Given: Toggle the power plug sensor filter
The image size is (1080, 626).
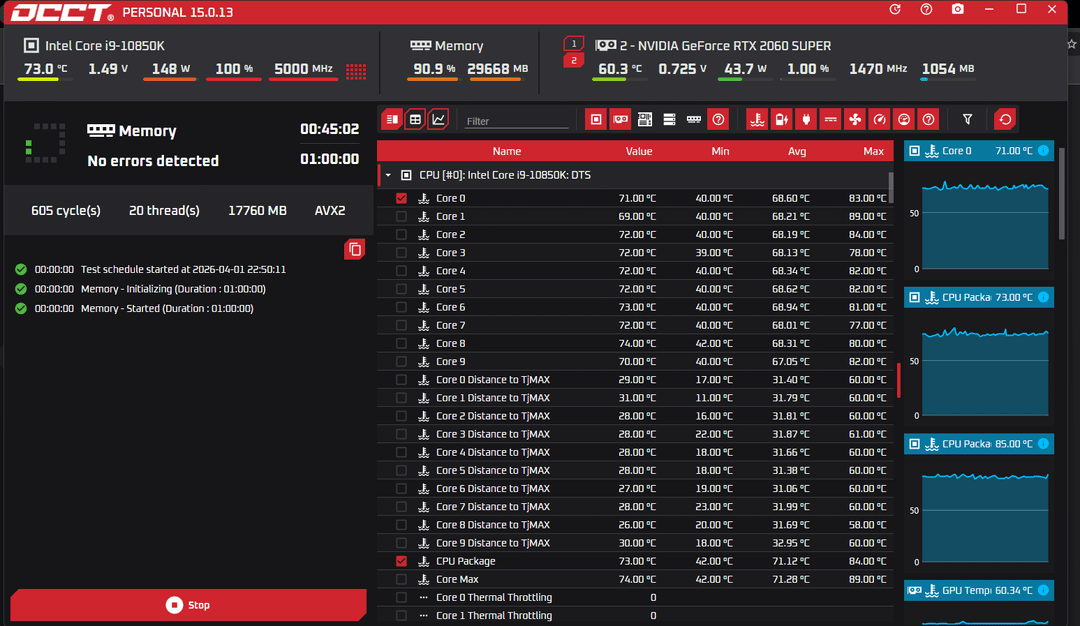Looking at the screenshot, I should point(806,119).
